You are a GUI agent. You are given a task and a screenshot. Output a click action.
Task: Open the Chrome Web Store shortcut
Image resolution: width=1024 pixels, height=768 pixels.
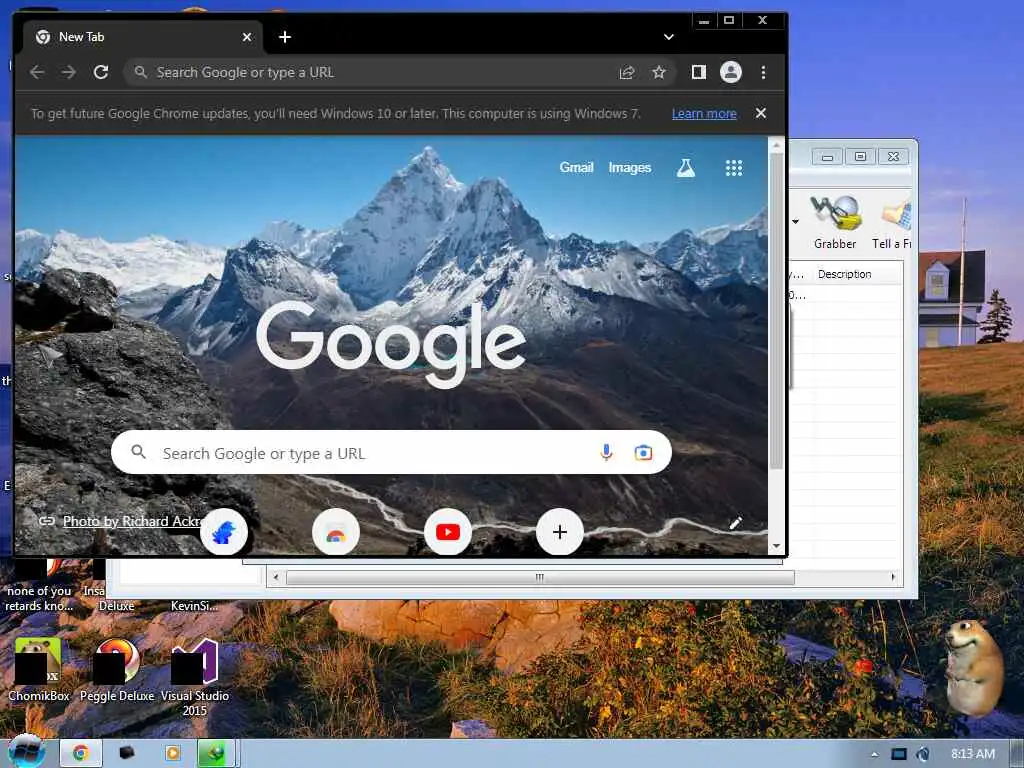click(336, 532)
